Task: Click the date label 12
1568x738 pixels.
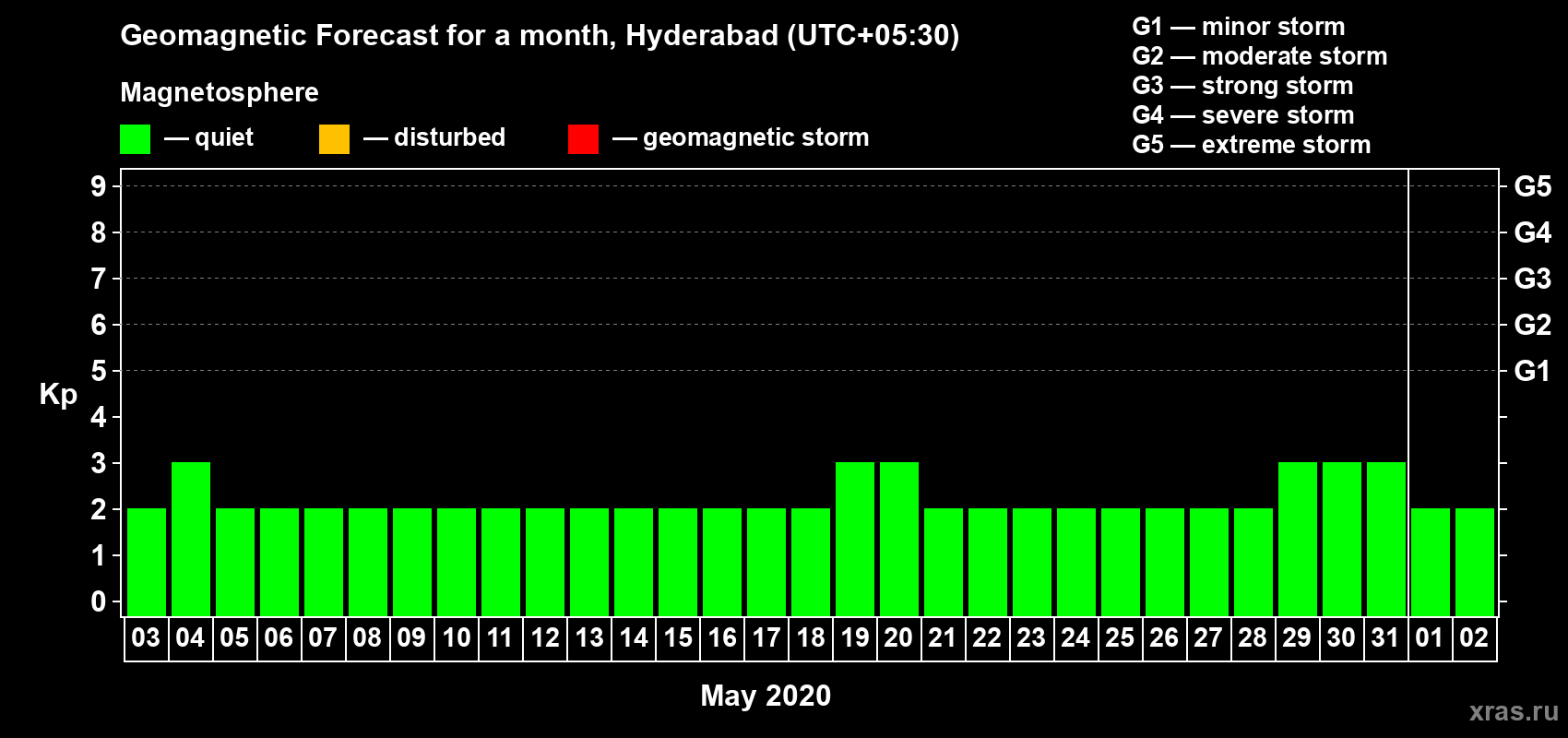Action: pyautogui.click(x=544, y=637)
